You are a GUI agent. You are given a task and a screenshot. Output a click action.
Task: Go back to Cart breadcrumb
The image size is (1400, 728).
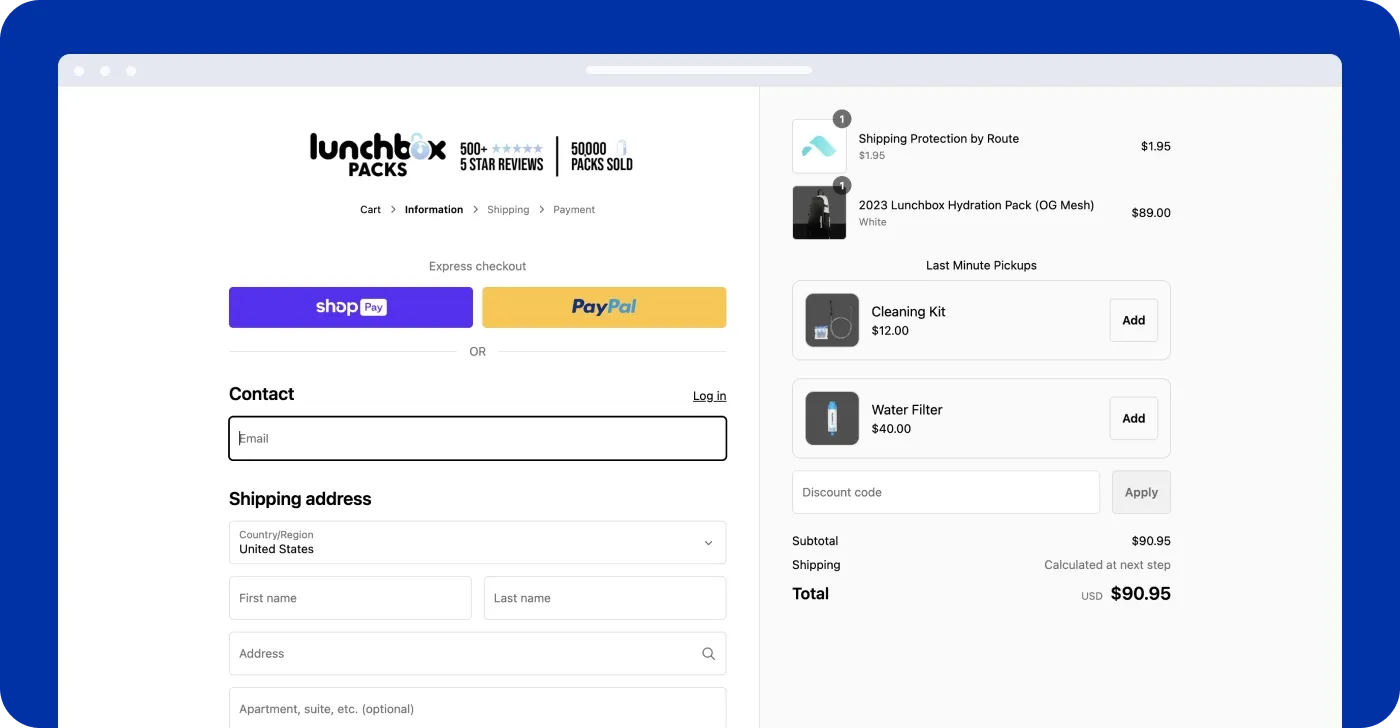370,210
